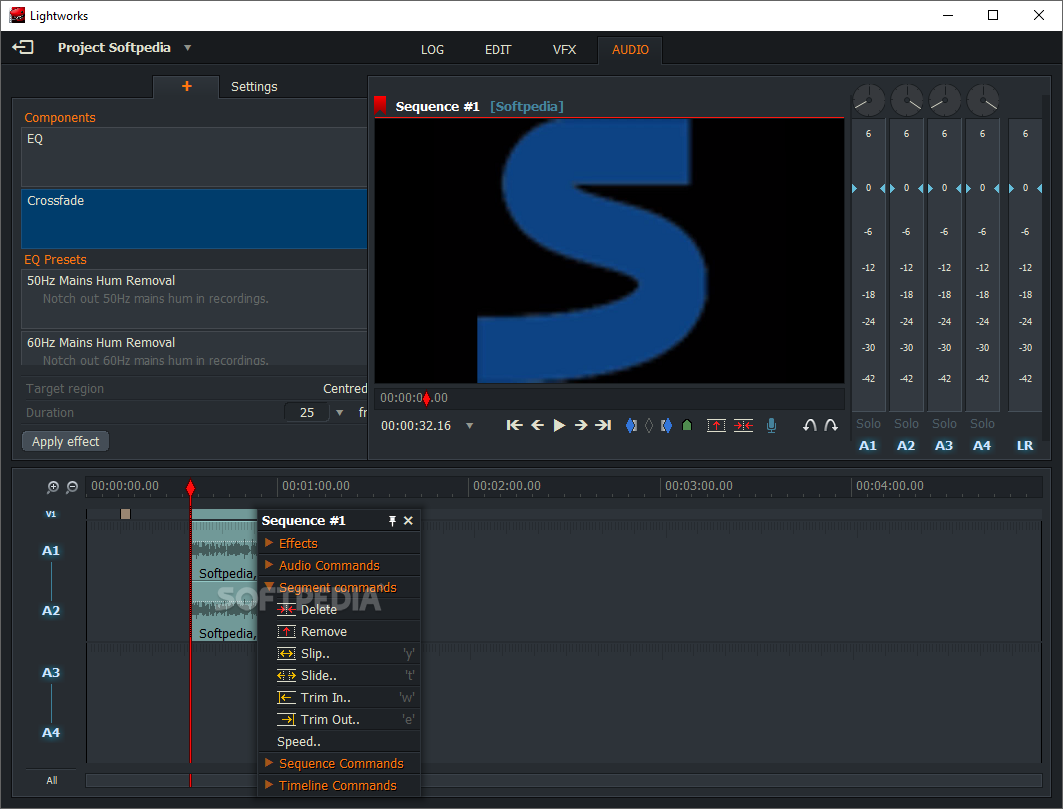Click the red Sequence #1 flag icon

pyautogui.click(x=380, y=105)
